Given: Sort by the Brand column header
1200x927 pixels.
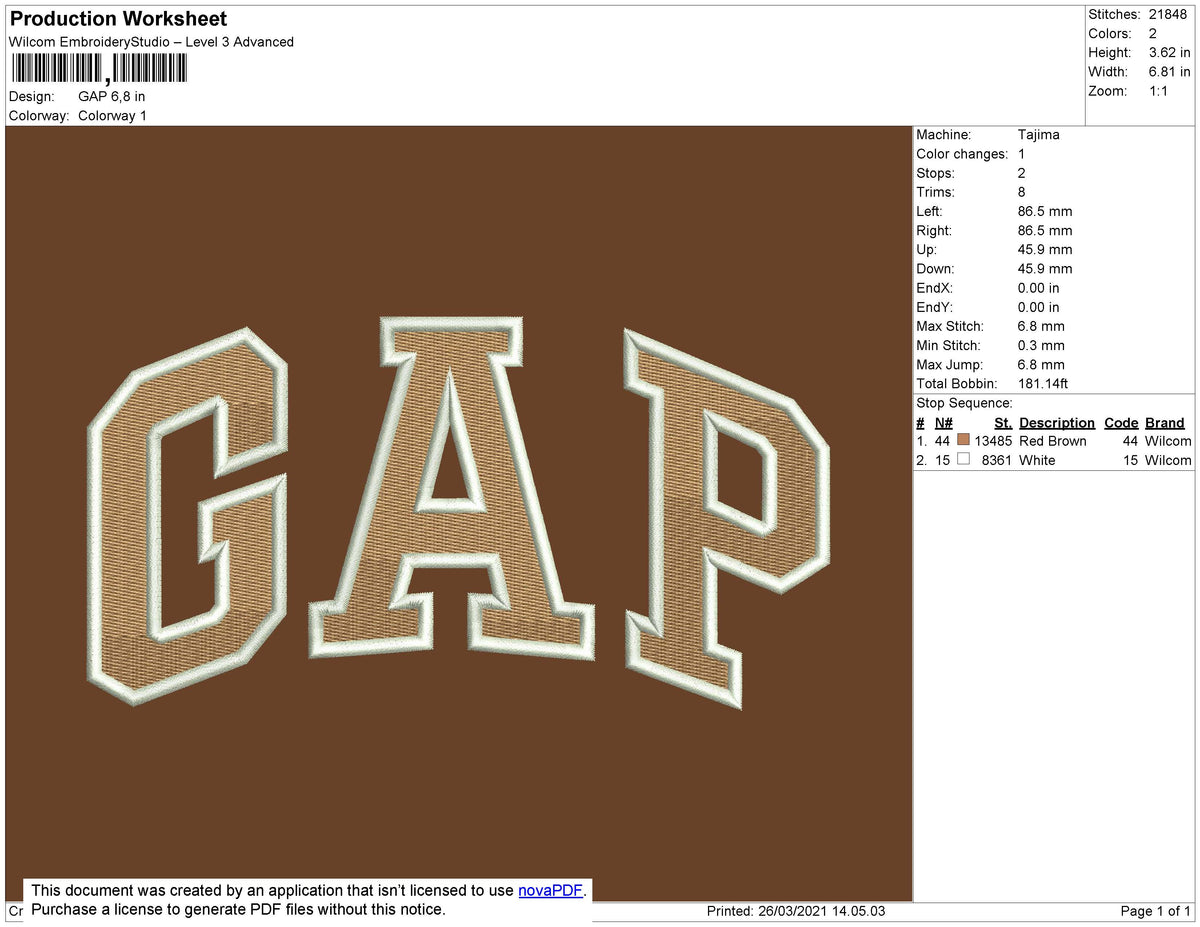Looking at the screenshot, I should [x=1165, y=422].
